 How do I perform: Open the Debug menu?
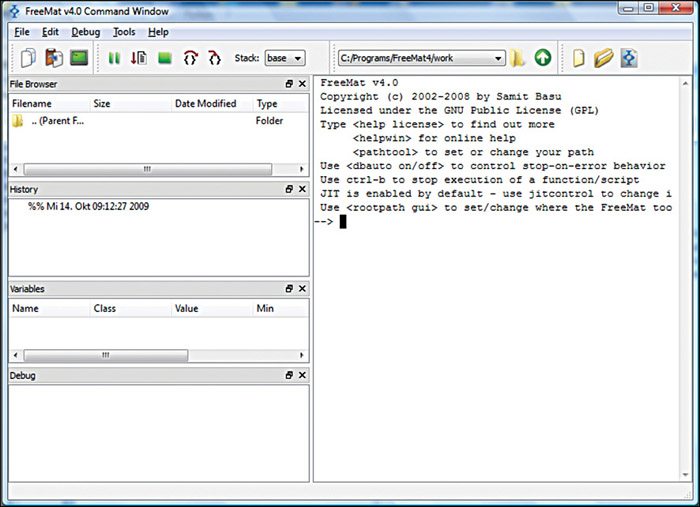coord(85,32)
